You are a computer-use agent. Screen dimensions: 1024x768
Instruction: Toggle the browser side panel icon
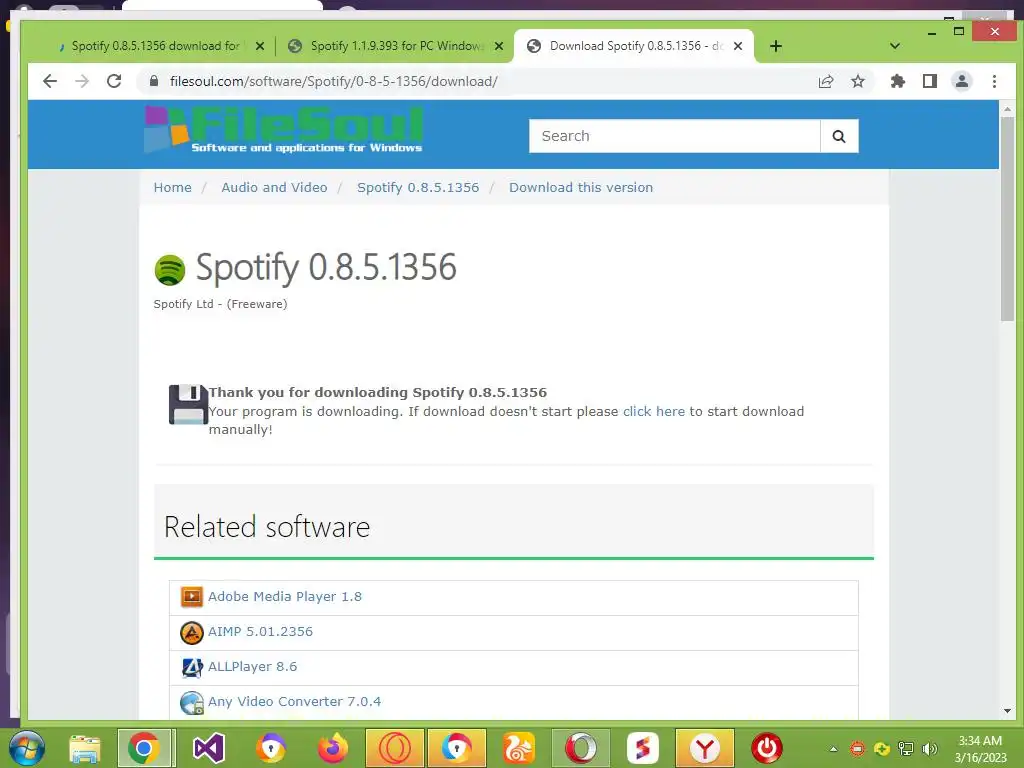pyautogui.click(x=930, y=81)
